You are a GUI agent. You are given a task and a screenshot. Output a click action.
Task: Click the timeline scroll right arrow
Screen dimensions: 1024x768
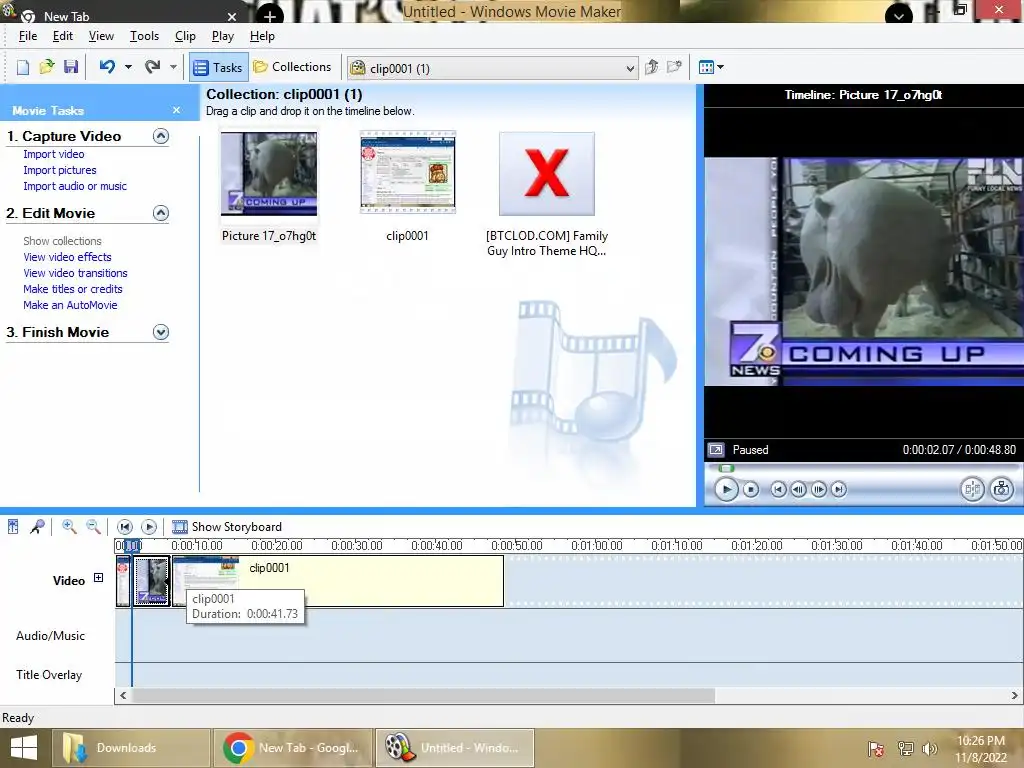(x=1015, y=696)
